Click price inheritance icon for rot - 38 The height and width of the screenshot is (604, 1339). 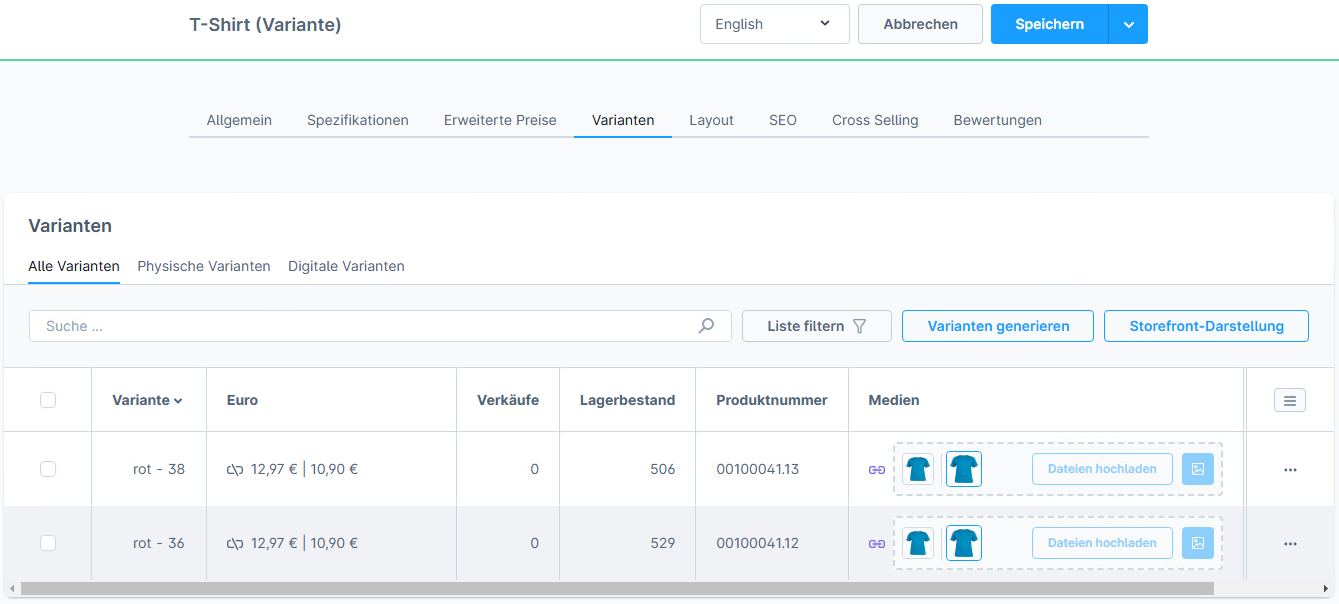236,470
